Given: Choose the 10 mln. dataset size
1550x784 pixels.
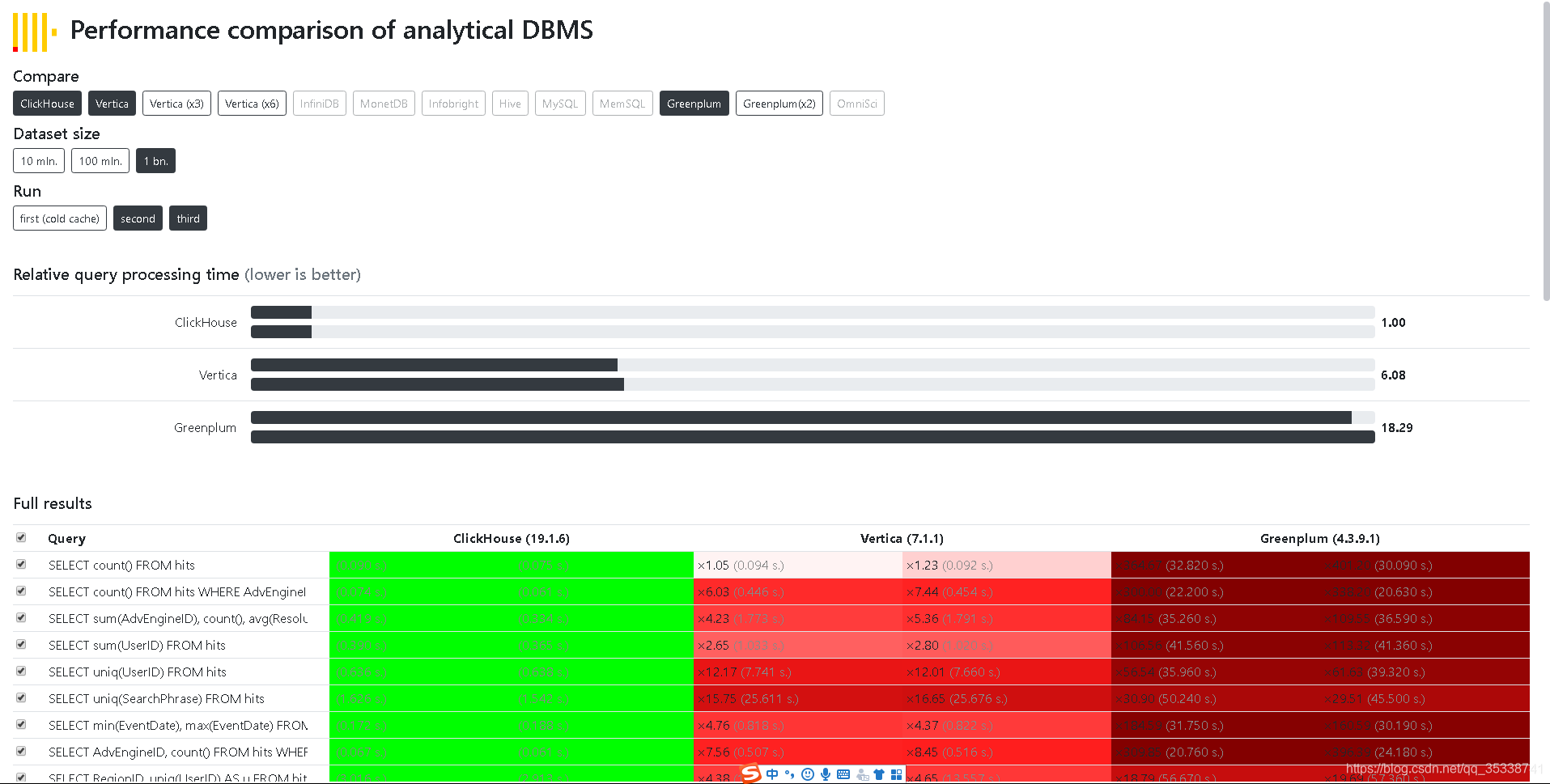Looking at the screenshot, I should point(39,161).
